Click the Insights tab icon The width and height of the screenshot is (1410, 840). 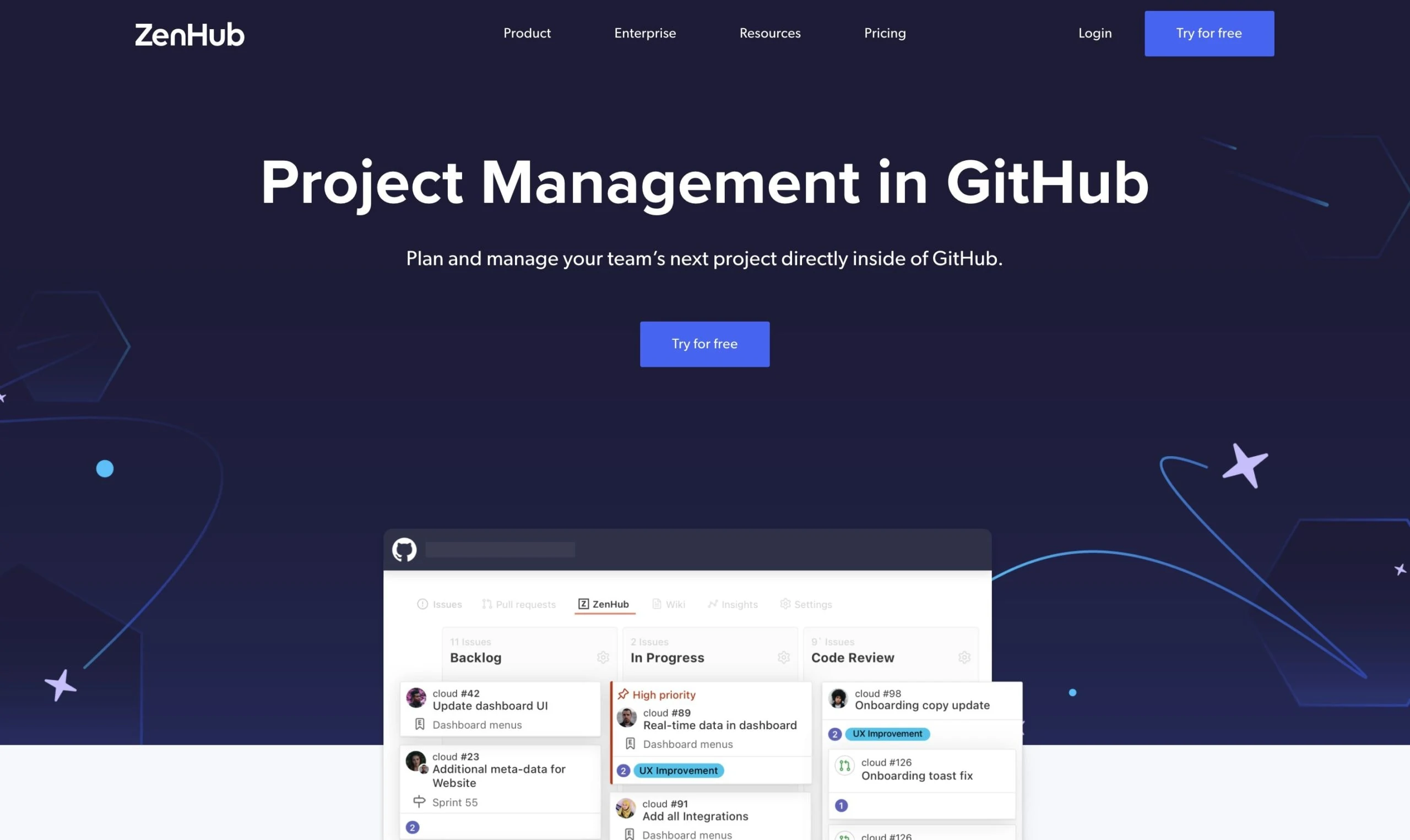click(x=714, y=604)
